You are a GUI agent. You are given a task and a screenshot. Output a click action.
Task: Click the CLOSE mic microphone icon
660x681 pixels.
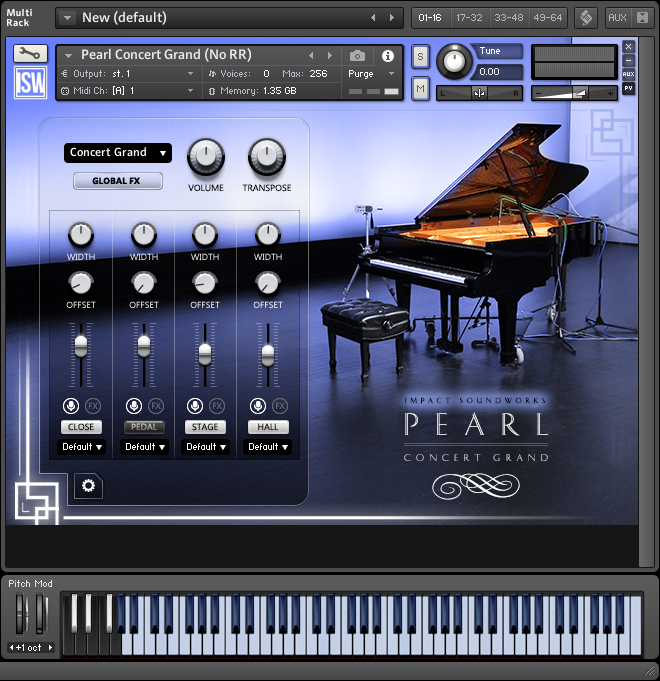click(x=71, y=406)
